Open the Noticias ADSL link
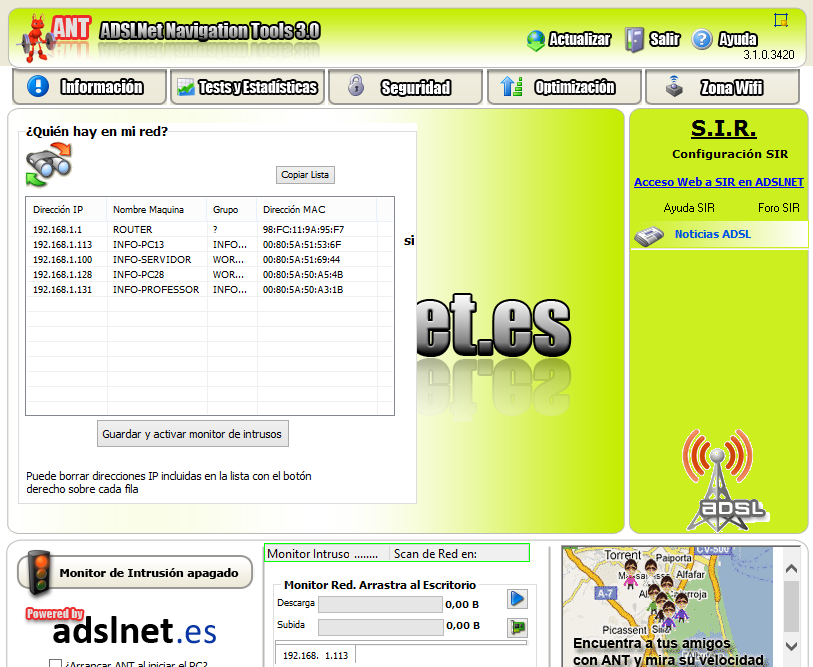Image resolution: width=813 pixels, height=667 pixels. [x=712, y=234]
